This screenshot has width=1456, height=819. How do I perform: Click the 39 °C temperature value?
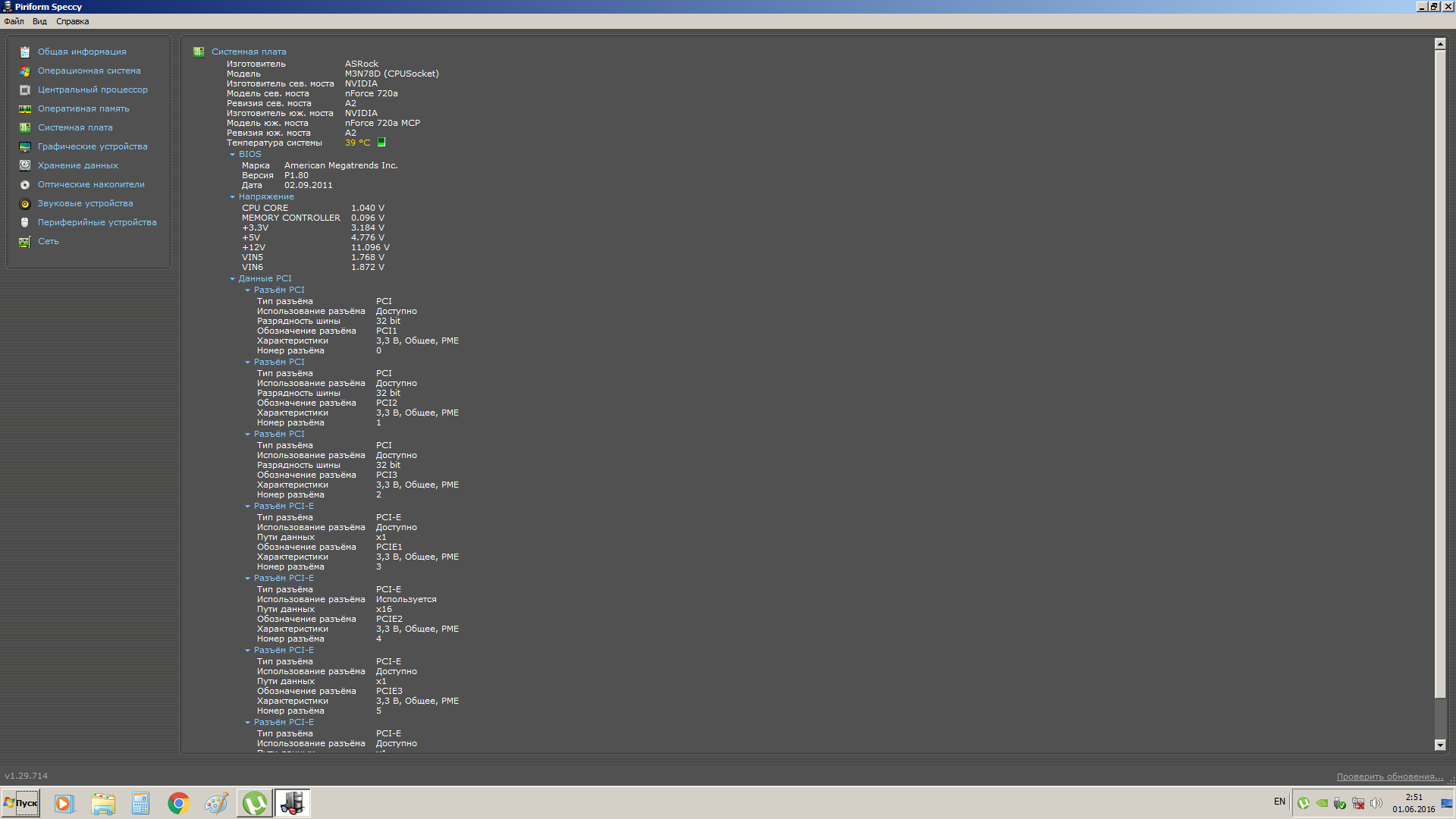click(x=357, y=143)
